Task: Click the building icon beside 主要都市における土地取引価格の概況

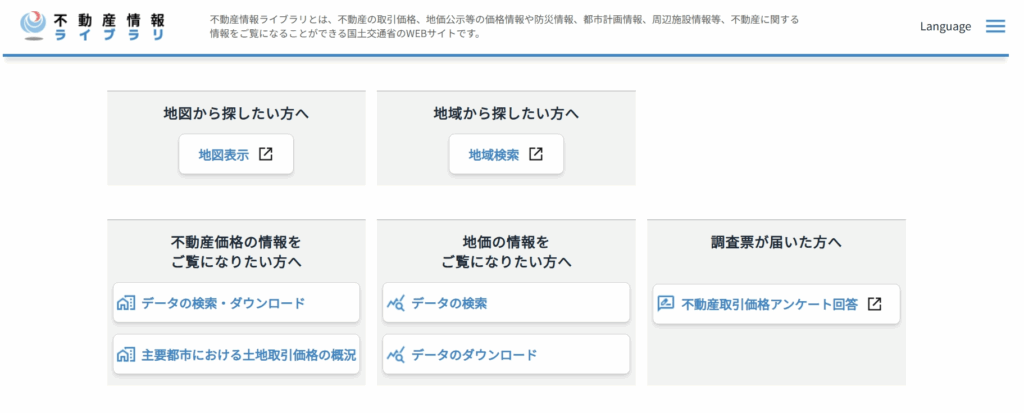Action: (126, 355)
